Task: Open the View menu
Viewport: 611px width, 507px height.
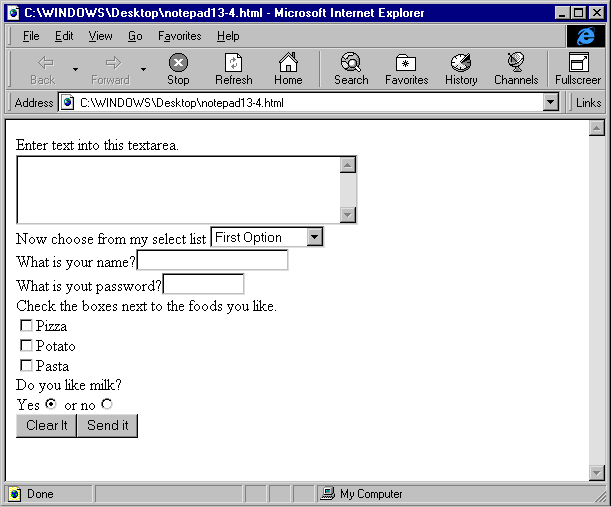Action: 100,36
